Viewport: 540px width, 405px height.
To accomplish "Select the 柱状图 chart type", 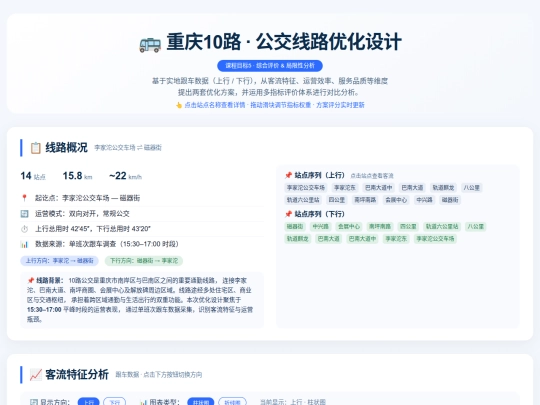I will click(x=201, y=402).
